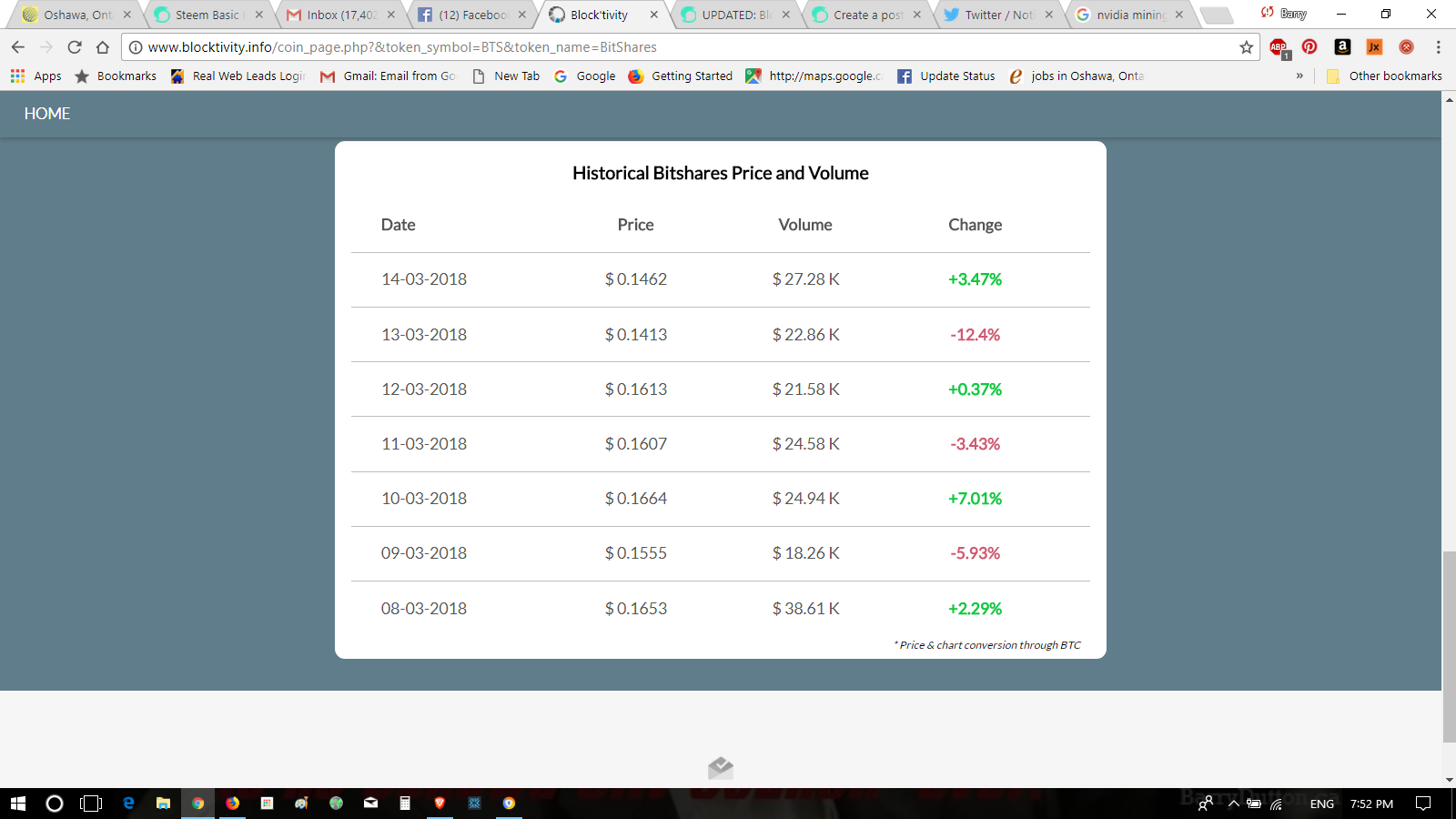This screenshot has height=819, width=1456.
Task: Close the Facebook tab
Action: 522,15
